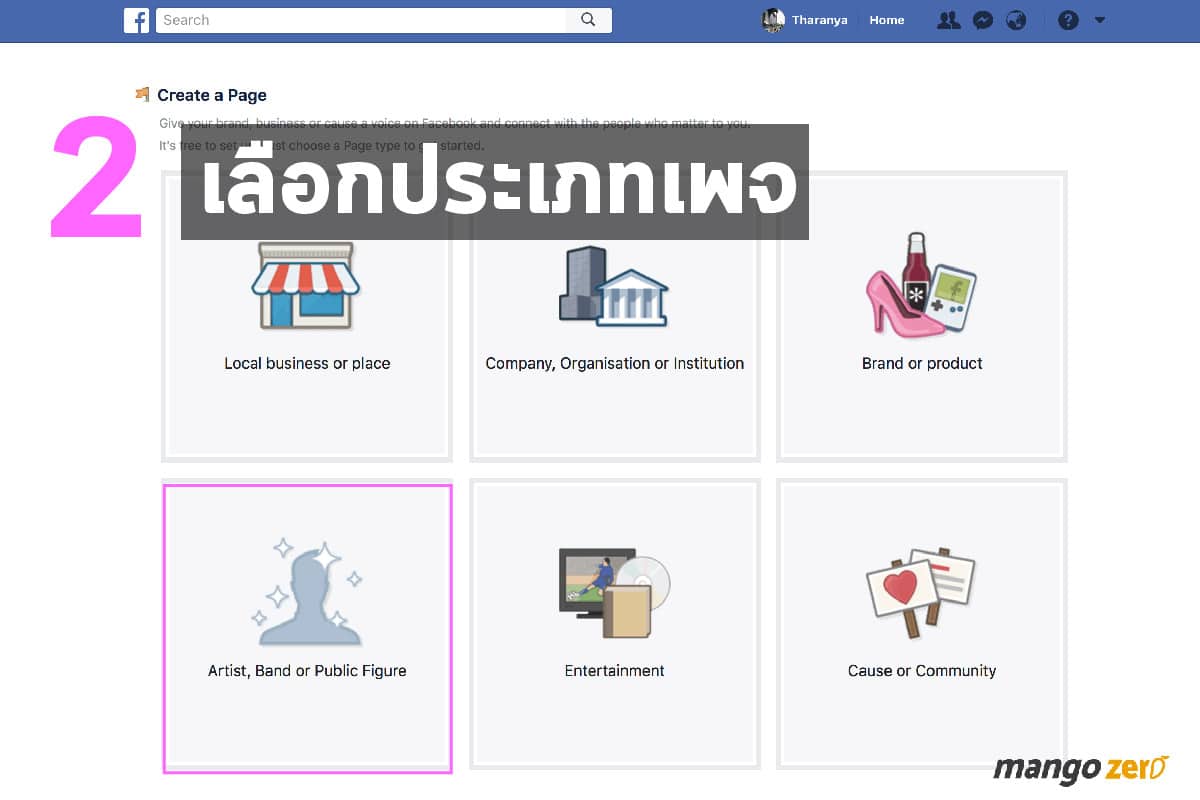
Task: Open the Home menu item
Action: tap(886, 20)
